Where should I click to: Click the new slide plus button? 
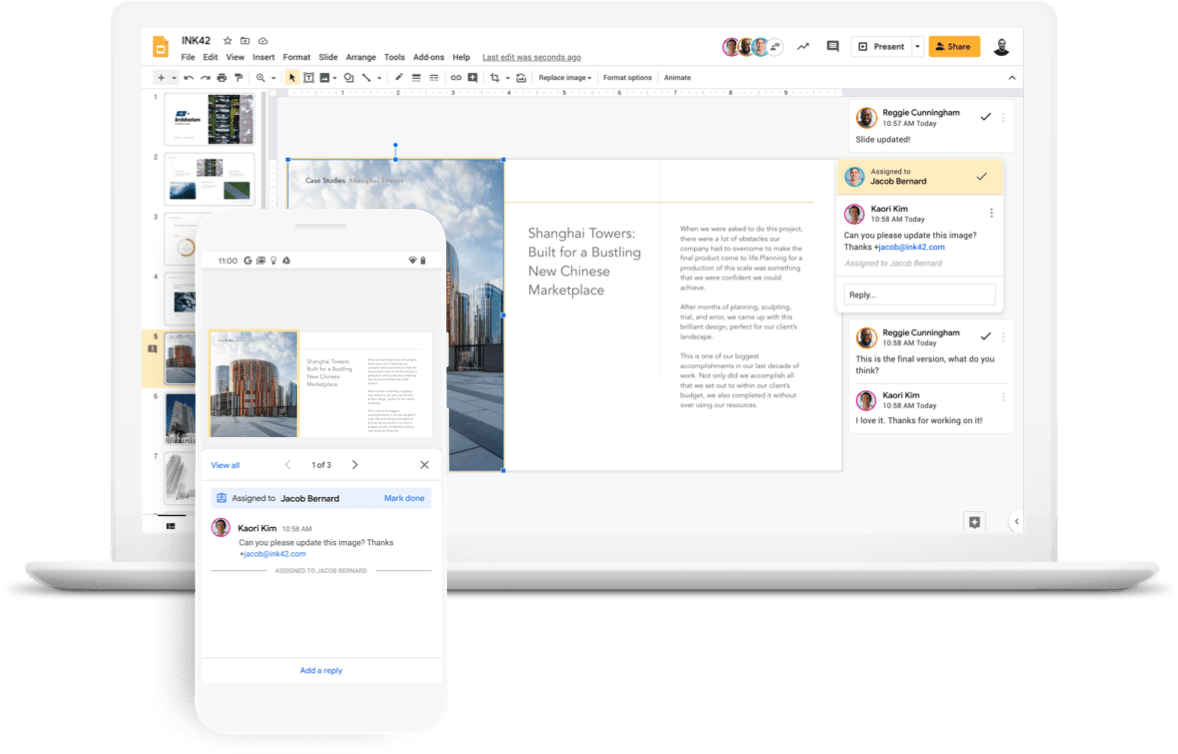[x=161, y=77]
